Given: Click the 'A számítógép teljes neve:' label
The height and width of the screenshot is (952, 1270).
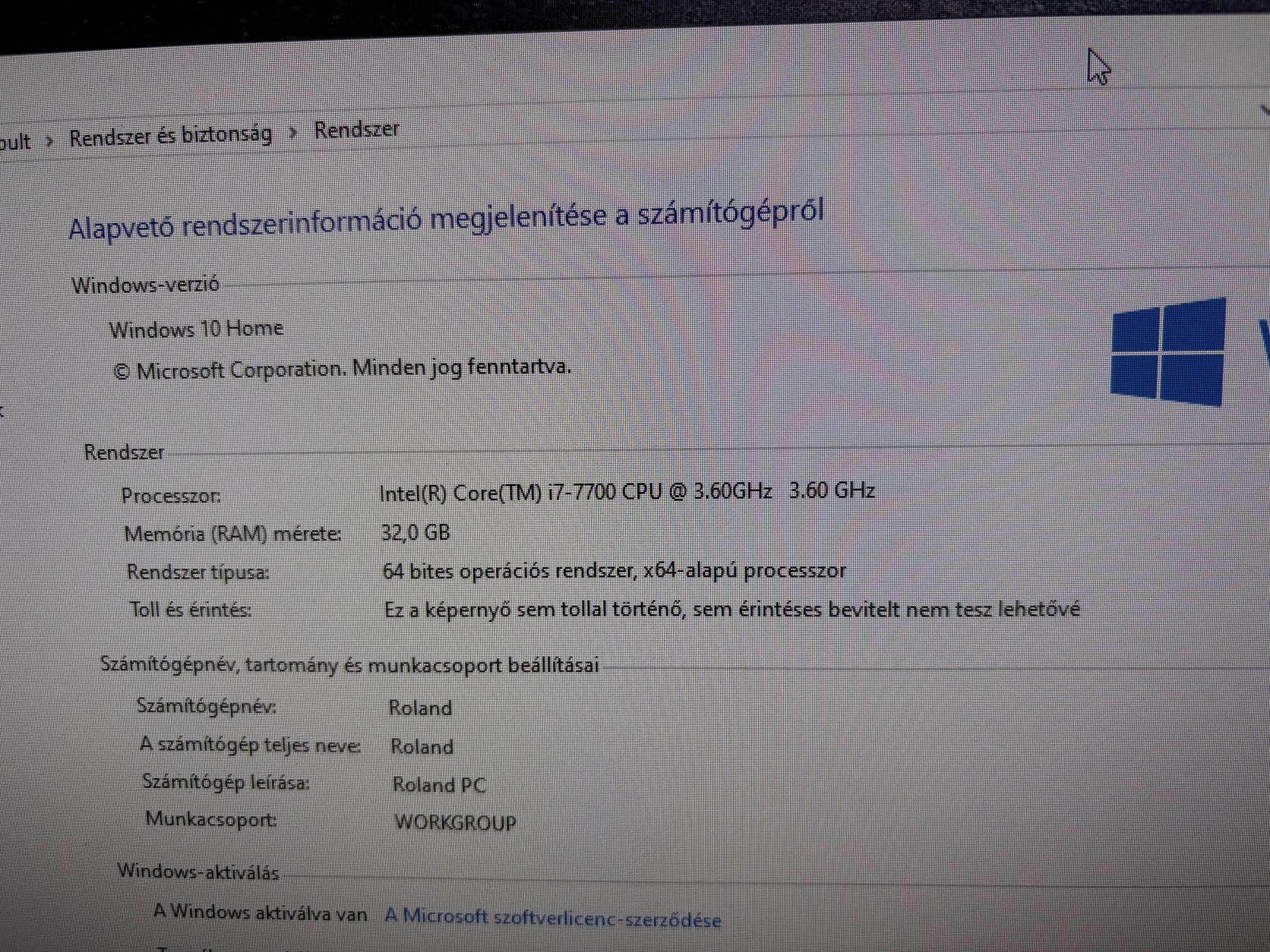Looking at the screenshot, I should point(250,745).
